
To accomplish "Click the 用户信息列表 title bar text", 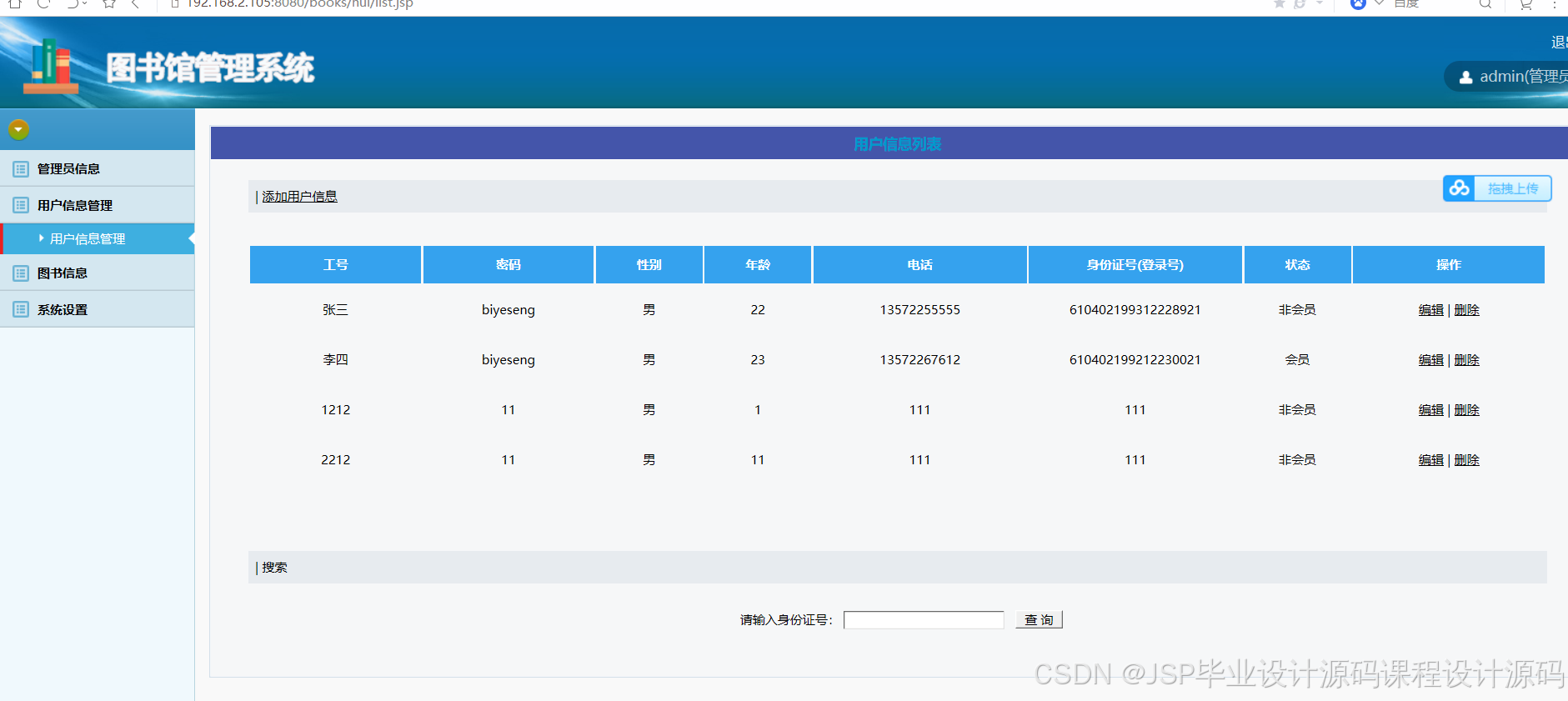I will point(897,144).
